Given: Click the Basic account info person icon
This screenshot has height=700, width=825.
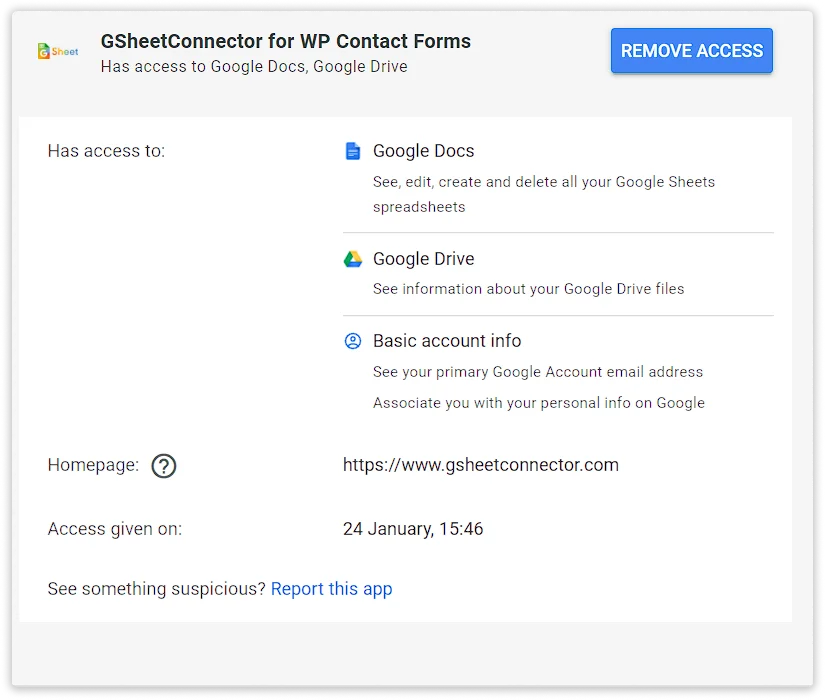Looking at the screenshot, I should [x=353, y=341].
